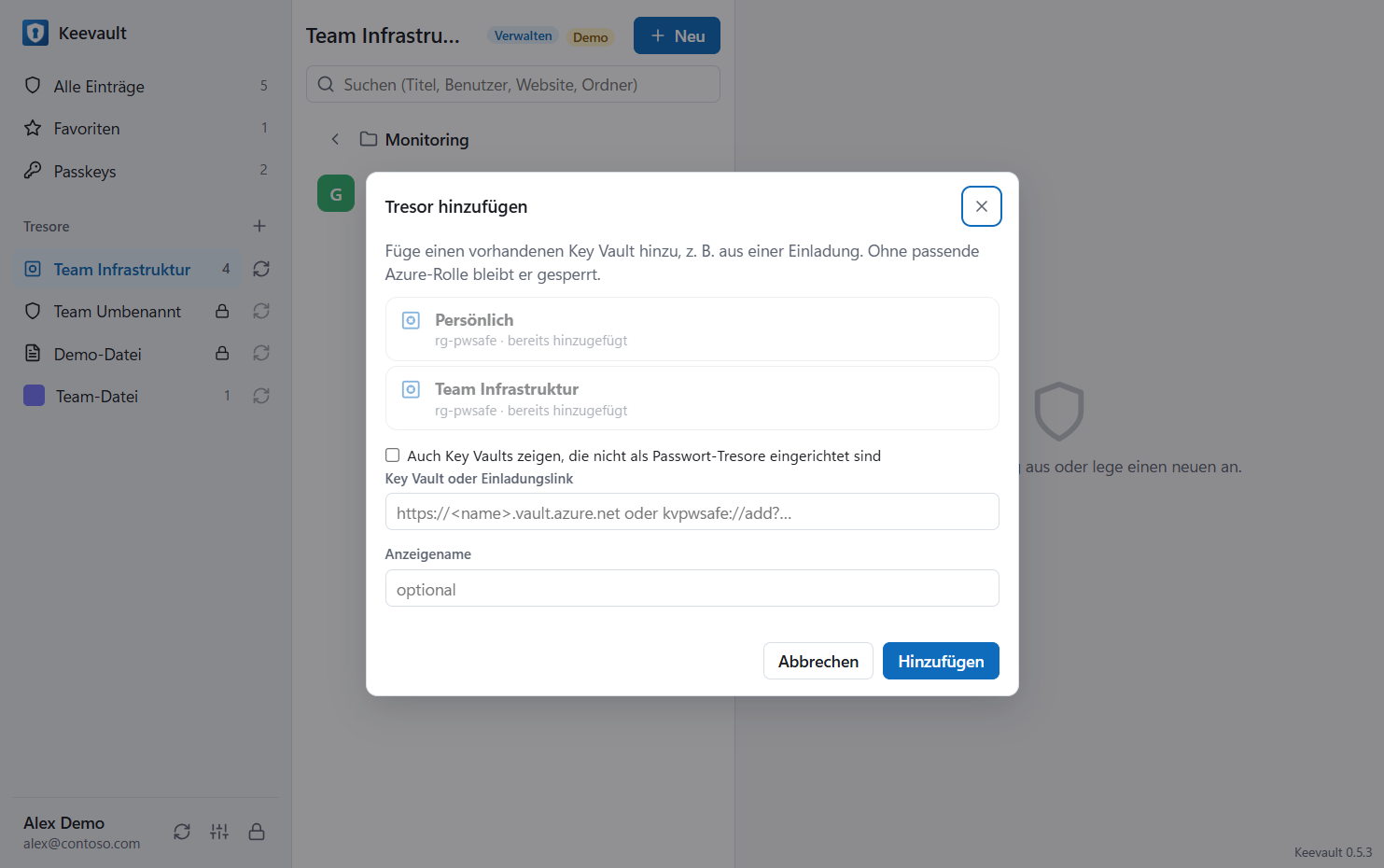Screen dimensions: 1384x868
Task: Confirm with the Hinzufügen button
Action: (x=941, y=661)
